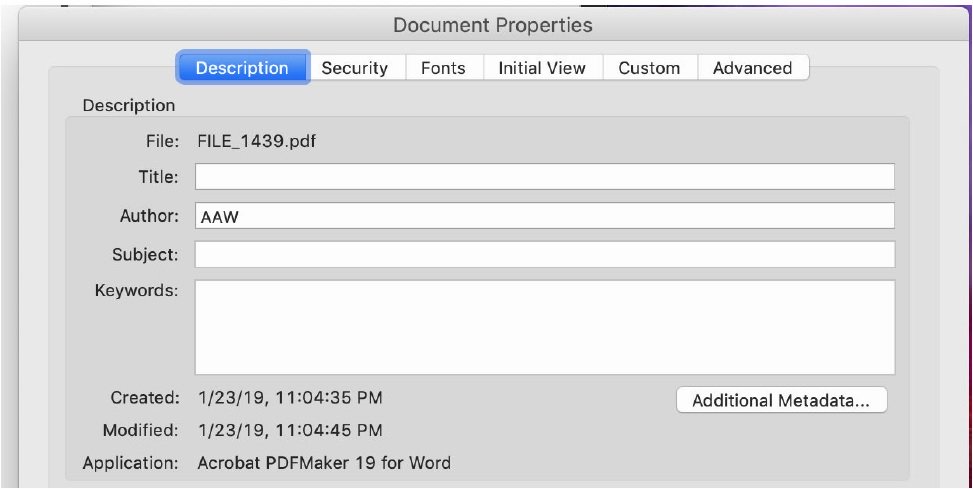Image resolution: width=973 pixels, height=489 pixels.
Task: Select the Fonts tab
Action: pyautogui.click(x=443, y=68)
